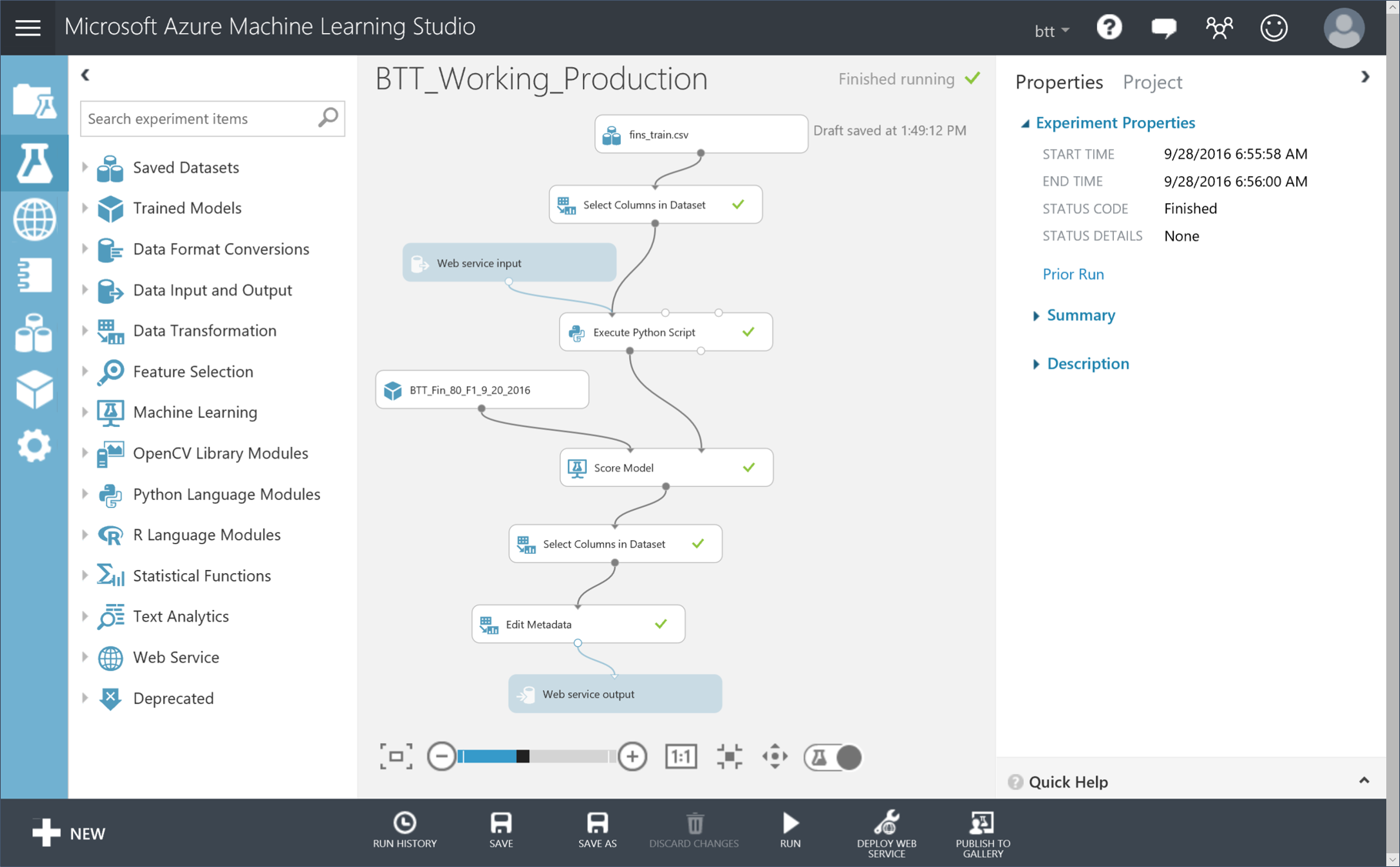Open Settings via the gear icon
1400x867 pixels.
(x=34, y=446)
